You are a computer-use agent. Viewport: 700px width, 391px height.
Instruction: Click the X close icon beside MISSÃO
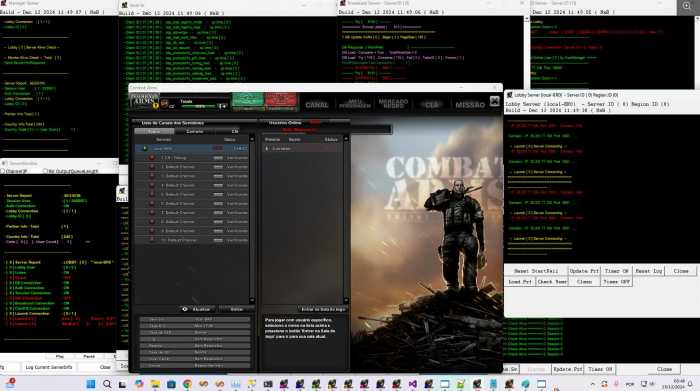click(495, 101)
